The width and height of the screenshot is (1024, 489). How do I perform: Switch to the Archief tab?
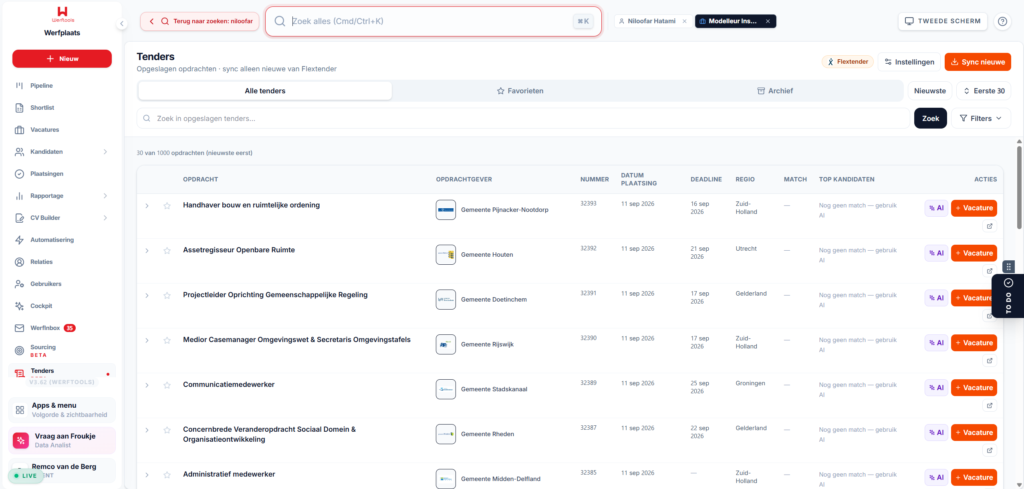pos(775,91)
